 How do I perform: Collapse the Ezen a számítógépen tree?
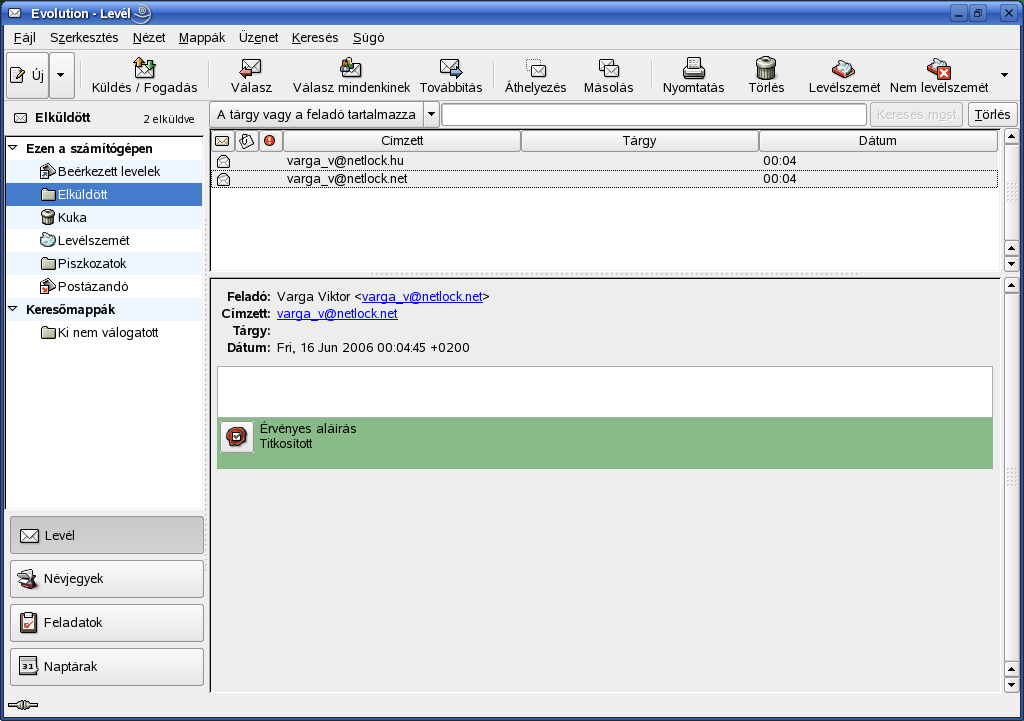coord(13,148)
